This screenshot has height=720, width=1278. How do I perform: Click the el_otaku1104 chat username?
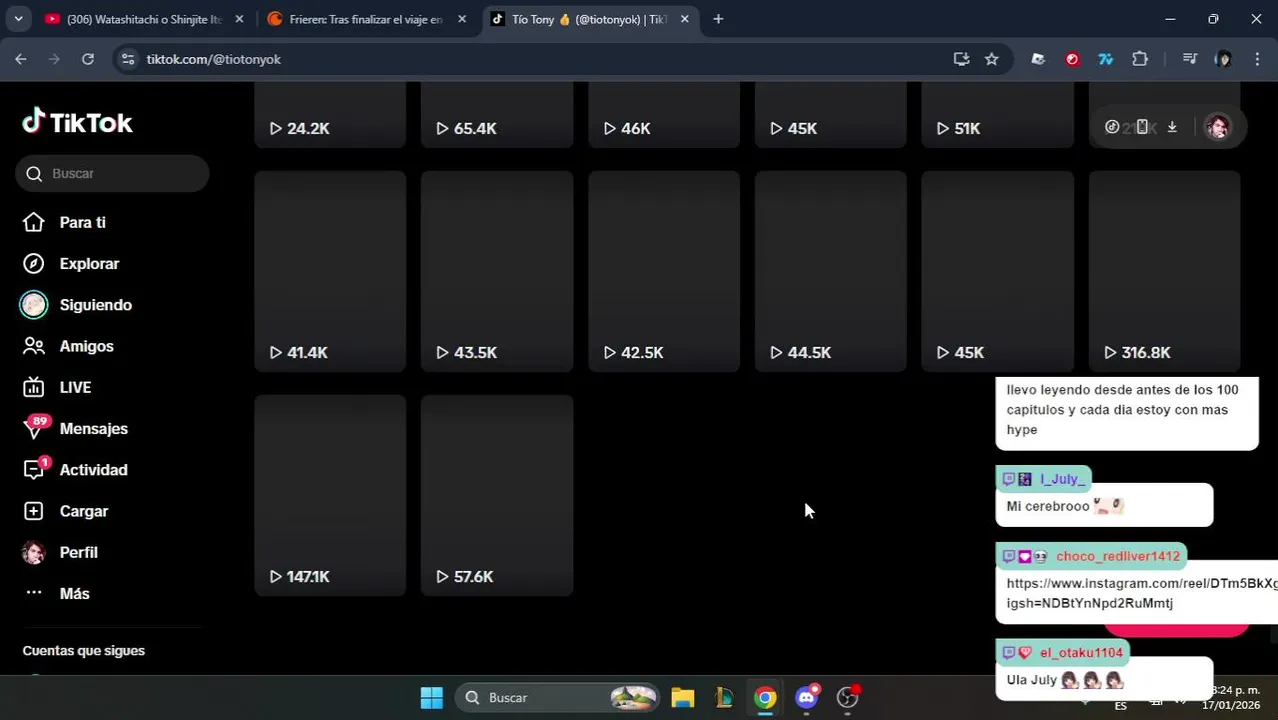point(1081,652)
